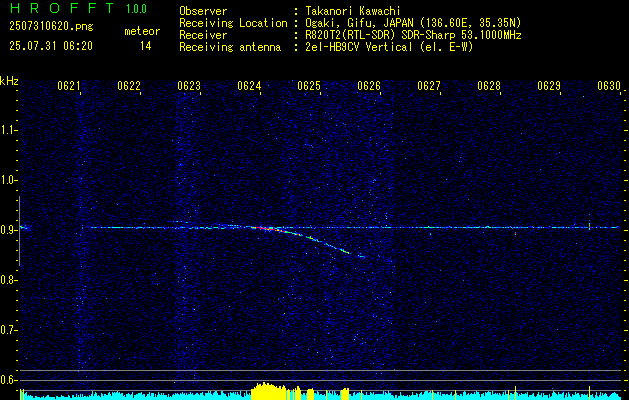Click the meteor label
629x400 pixels.
point(142,31)
